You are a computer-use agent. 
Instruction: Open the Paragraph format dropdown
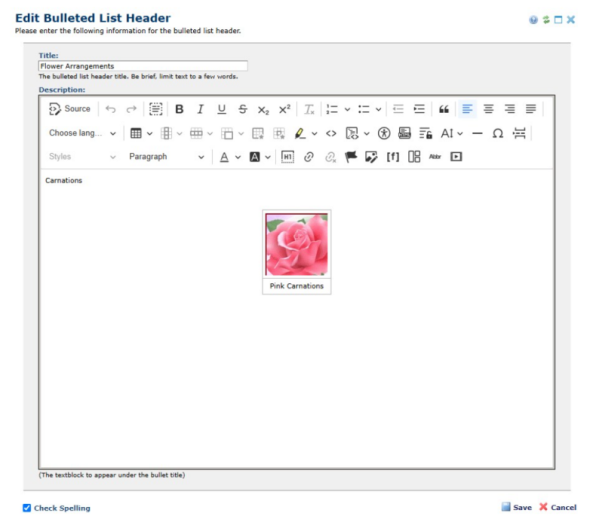tap(166, 157)
